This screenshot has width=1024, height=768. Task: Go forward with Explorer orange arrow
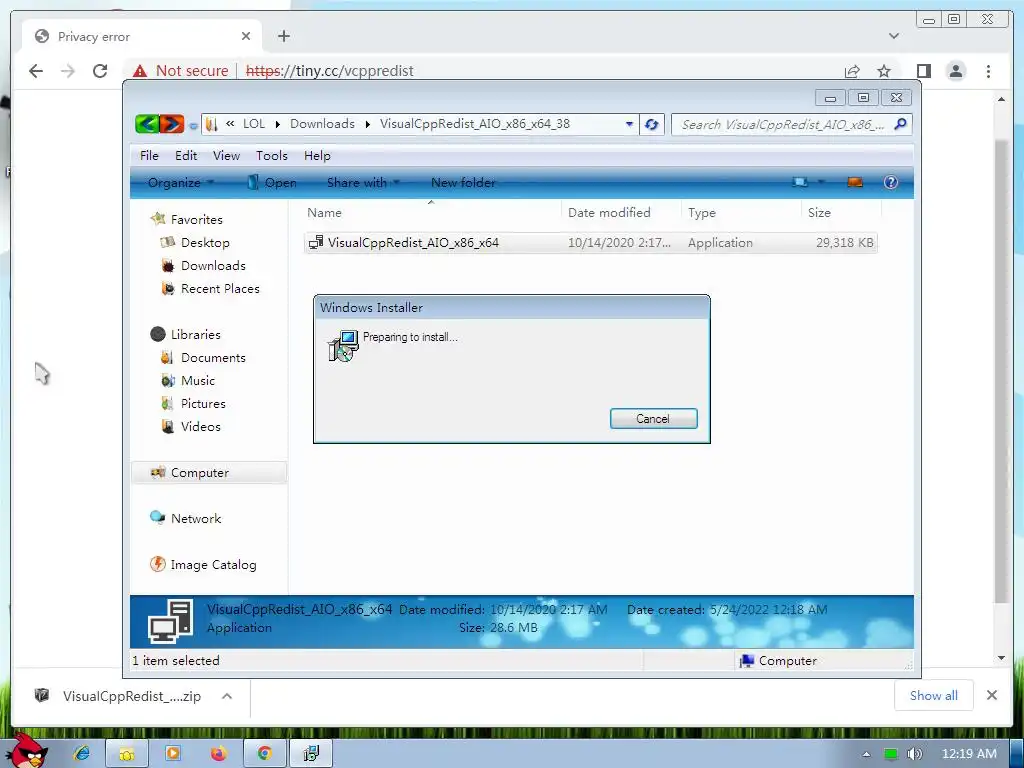pos(172,123)
